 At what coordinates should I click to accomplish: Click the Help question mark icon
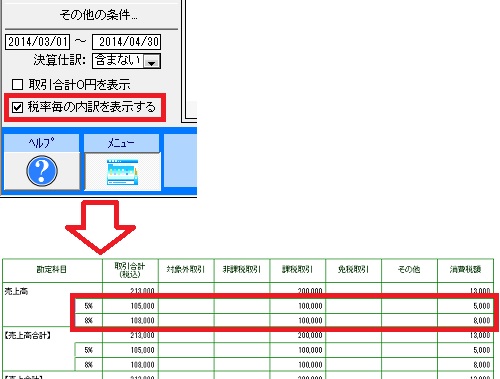tap(42, 171)
